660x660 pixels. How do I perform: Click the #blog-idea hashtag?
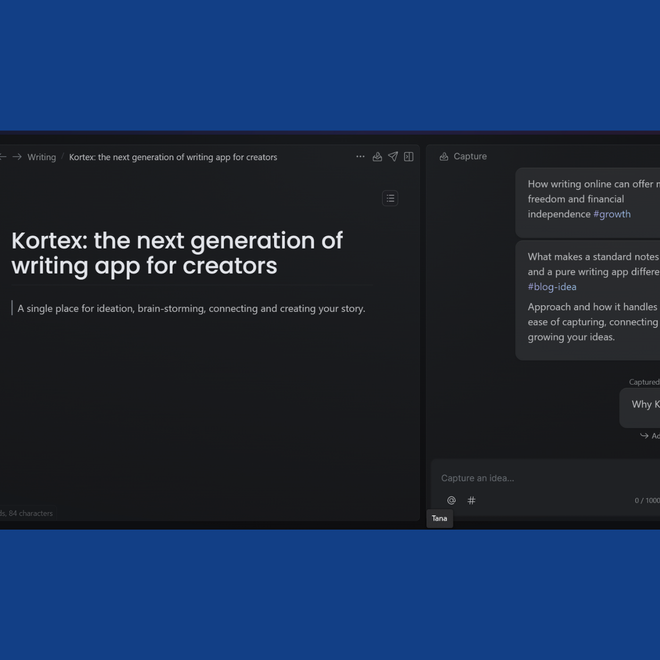pyautogui.click(x=552, y=287)
